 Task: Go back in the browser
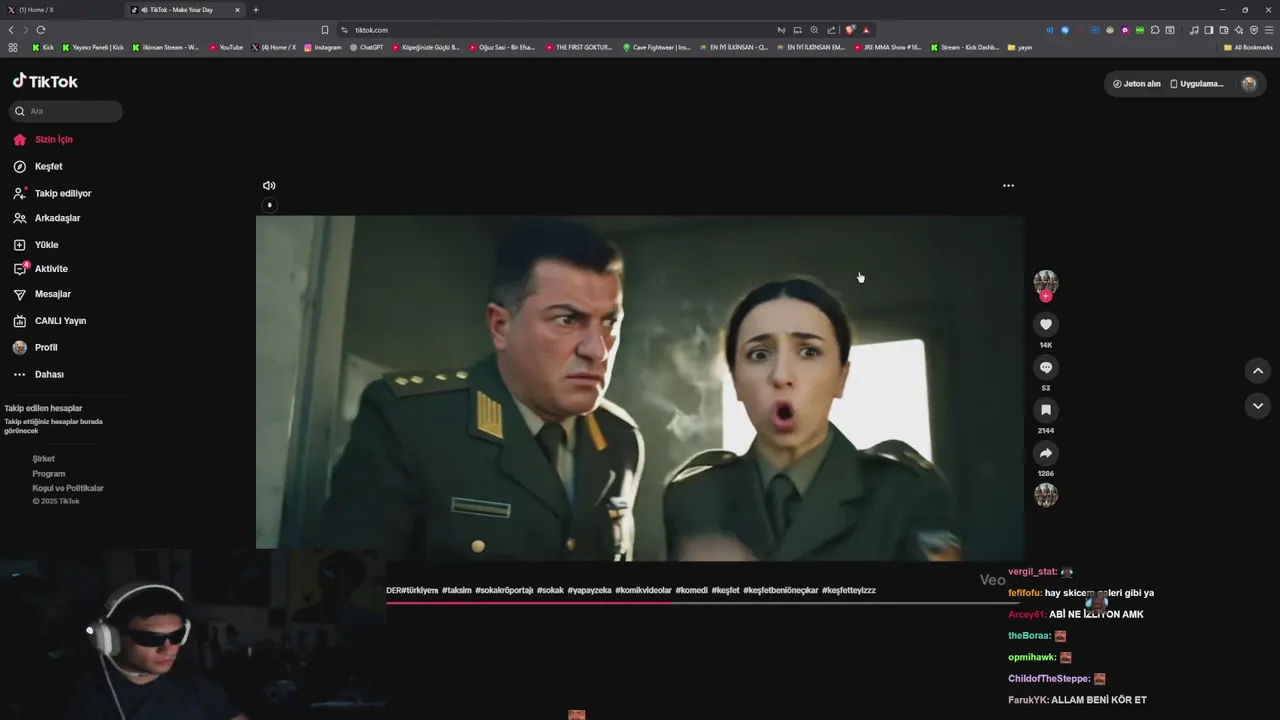(11, 30)
